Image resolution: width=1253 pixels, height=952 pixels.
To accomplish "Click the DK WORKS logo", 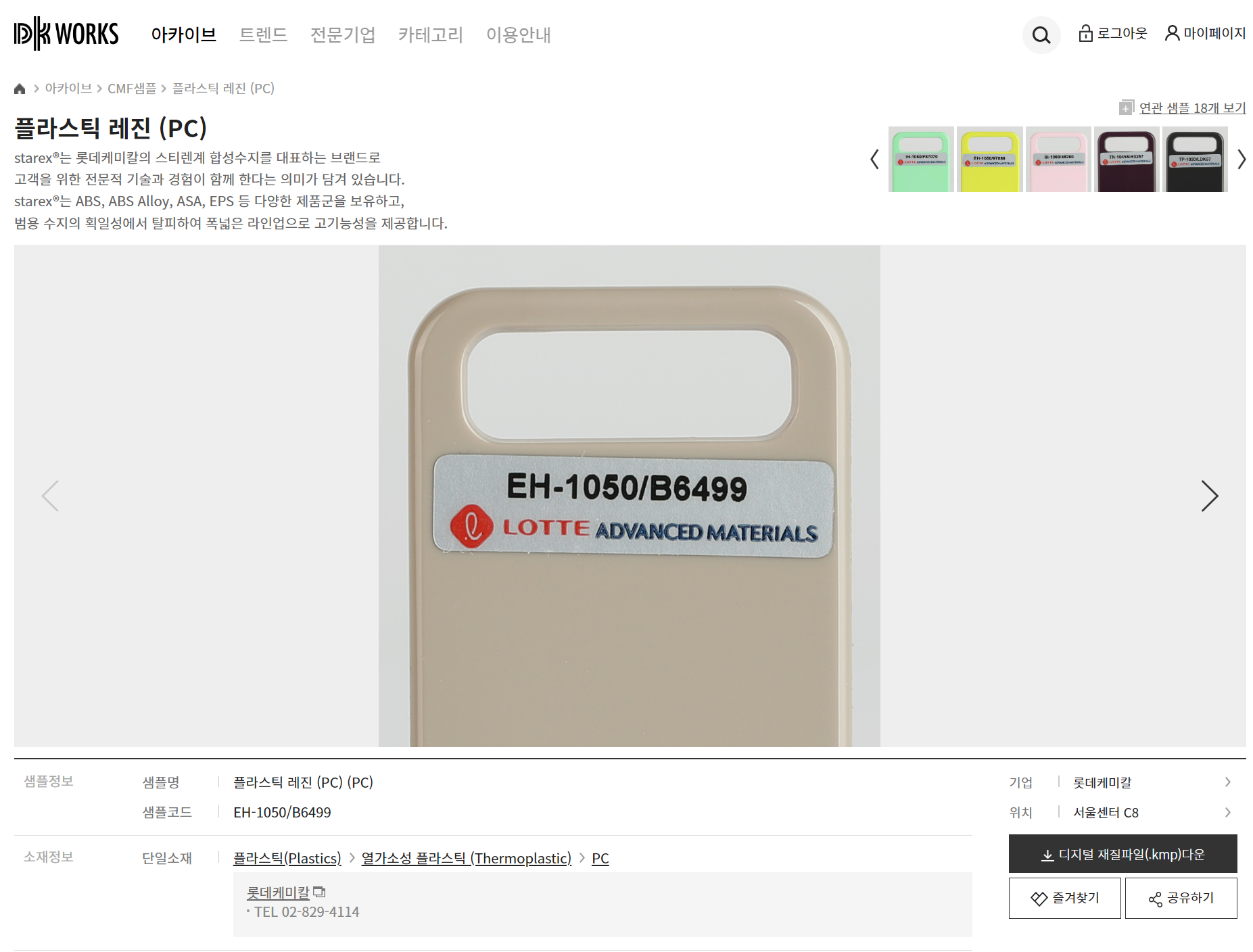I will tap(66, 34).
